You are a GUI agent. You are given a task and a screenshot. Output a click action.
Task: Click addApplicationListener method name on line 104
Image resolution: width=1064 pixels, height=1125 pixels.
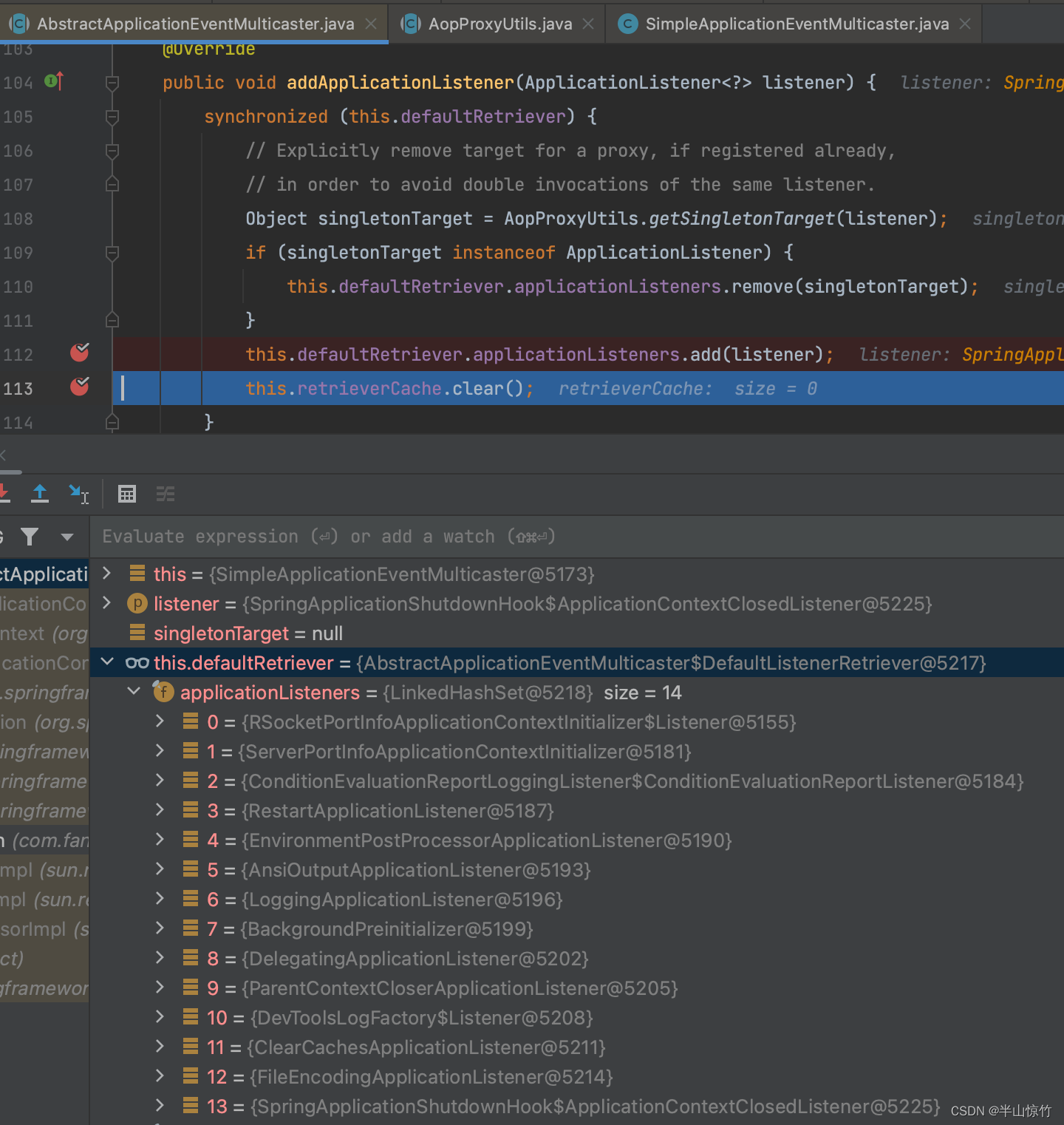400,83
